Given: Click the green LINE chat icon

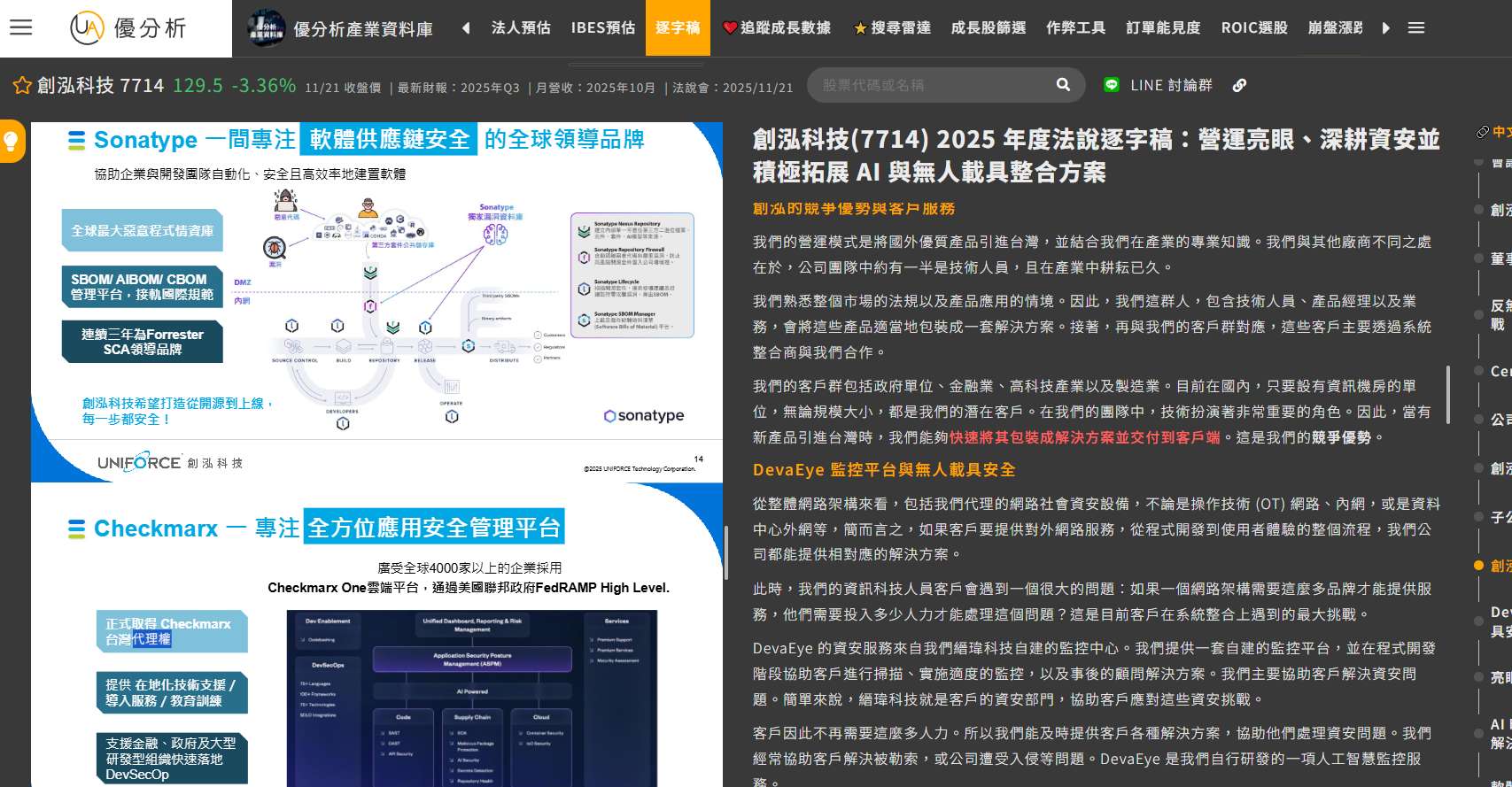Looking at the screenshot, I should point(1112,85).
